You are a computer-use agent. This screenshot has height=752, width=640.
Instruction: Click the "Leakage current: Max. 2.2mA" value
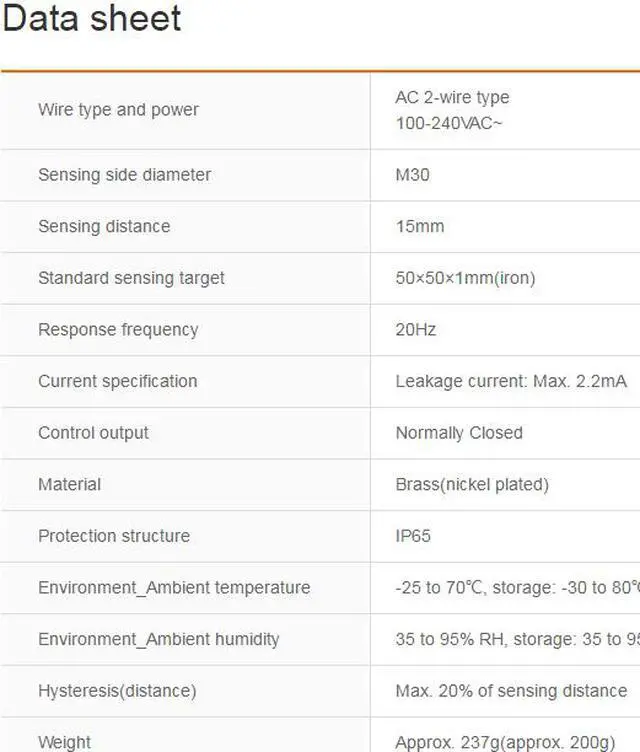511,381
